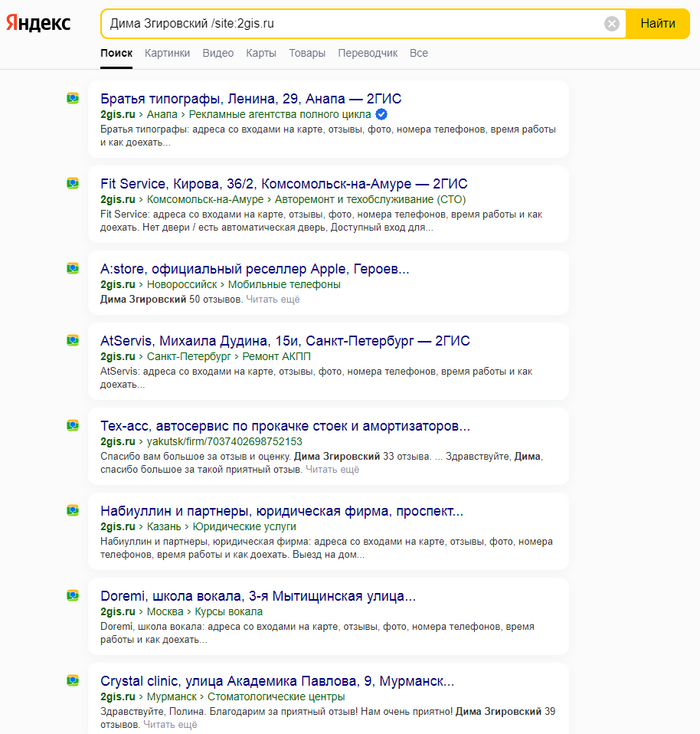700x734 pixels.
Task: Click the Юридические услуги breadcrumb
Action: tap(244, 527)
